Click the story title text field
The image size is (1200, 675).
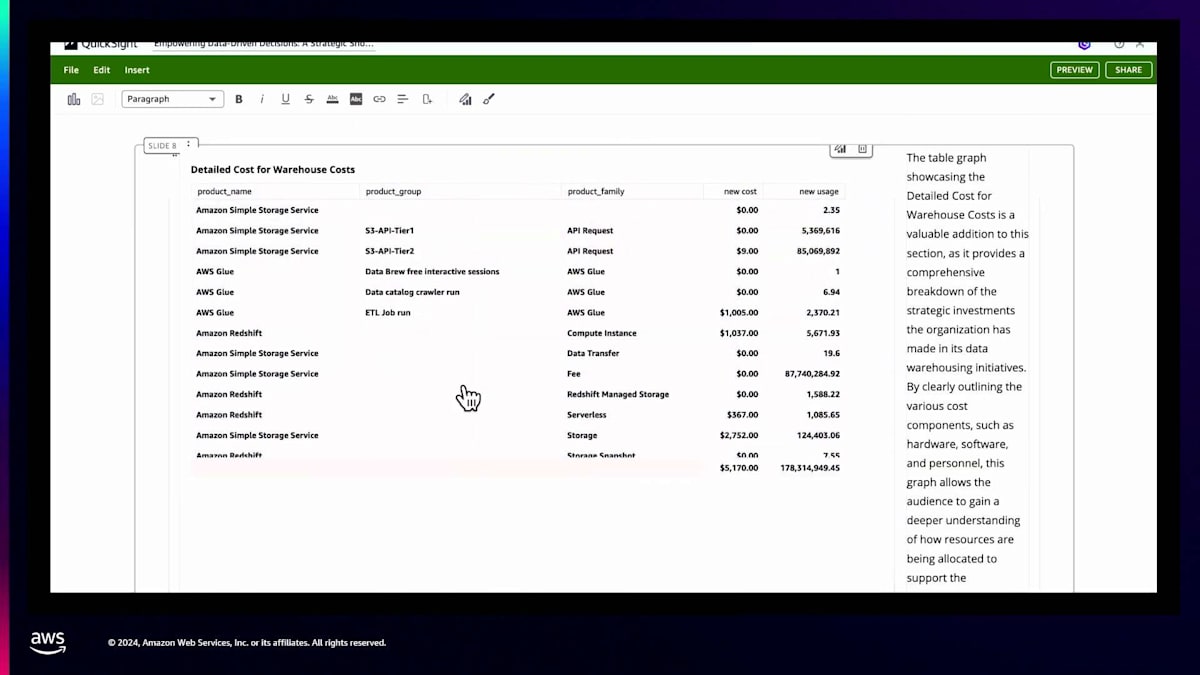coord(264,45)
